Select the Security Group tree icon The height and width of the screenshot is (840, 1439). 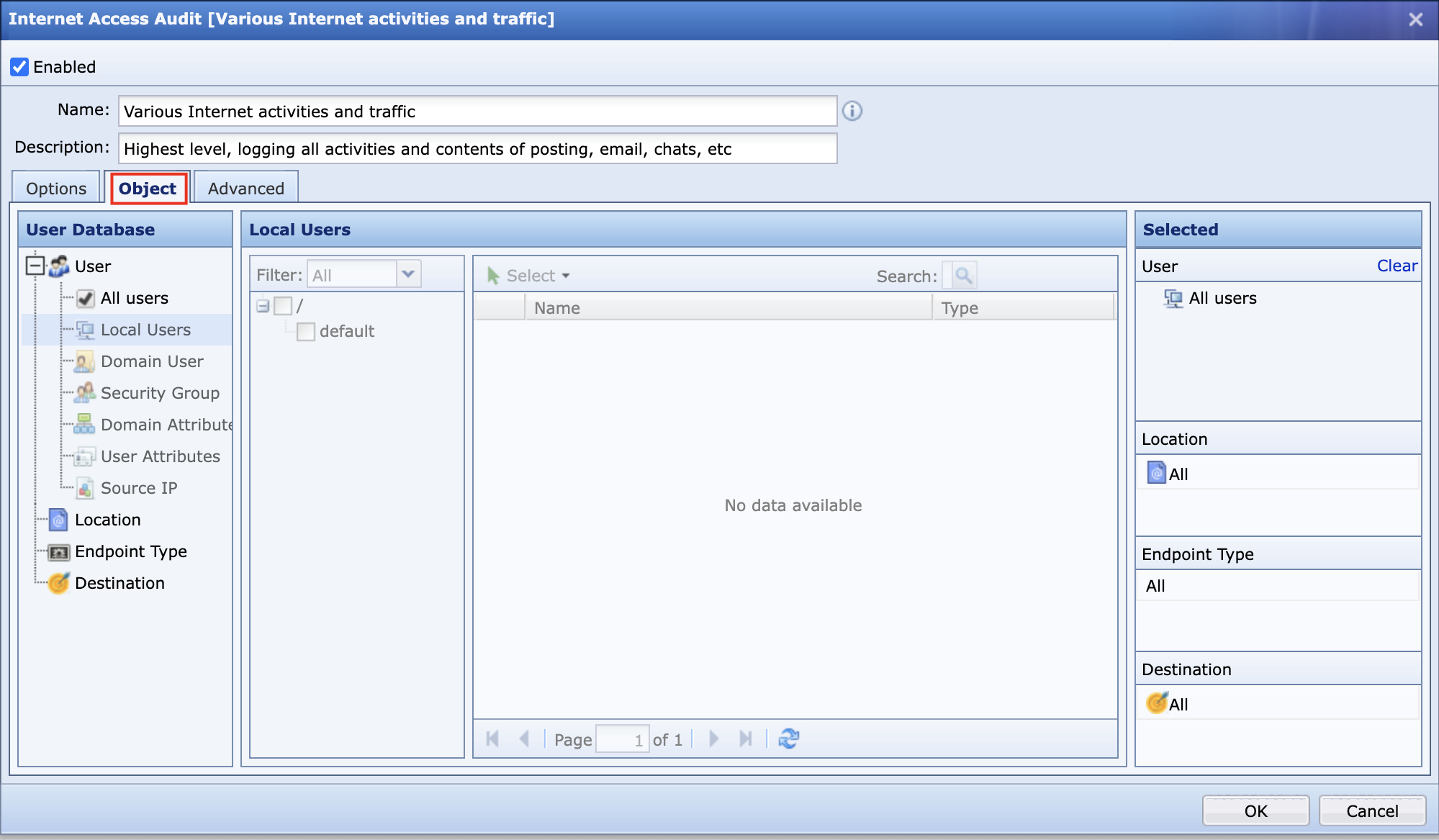84,393
